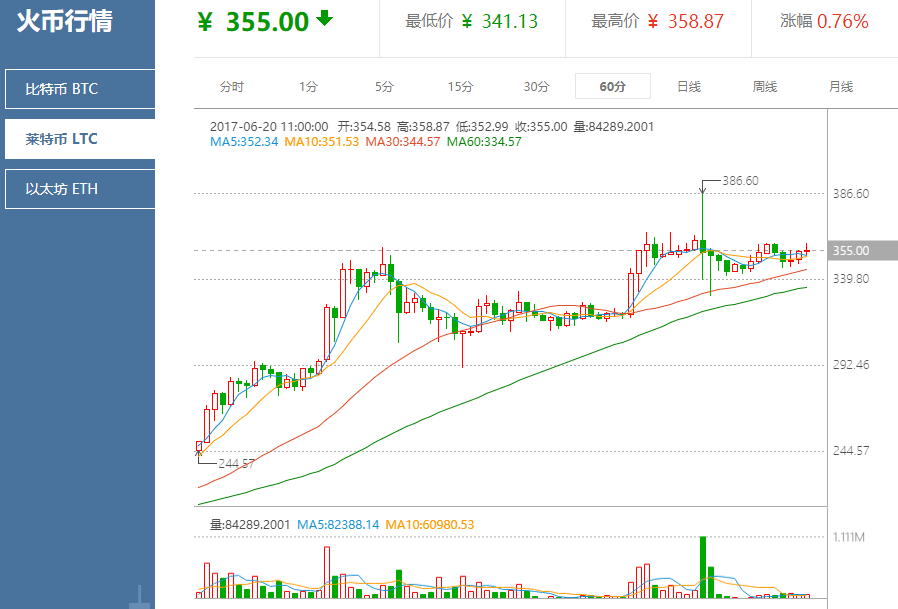
Task: Click the 收:355.00 close price text
Action: tap(541, 127)
